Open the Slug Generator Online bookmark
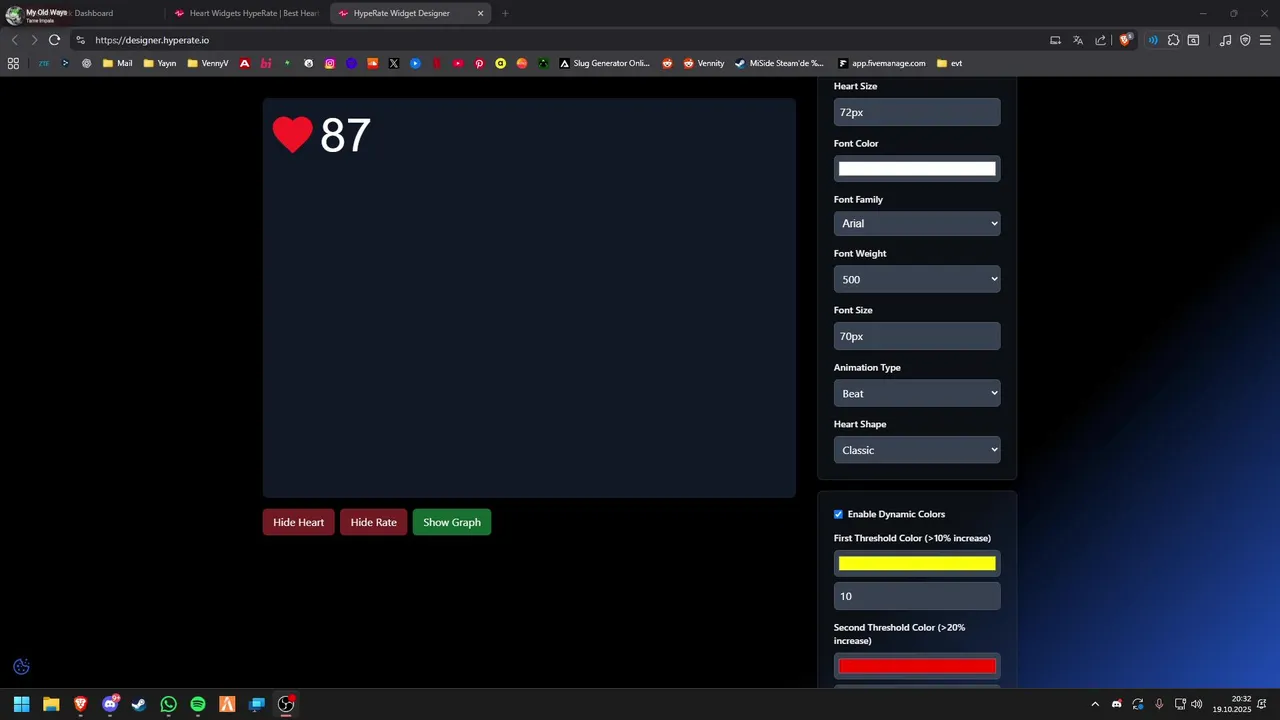This screenshot has width=1280, height=720. tap(605, 63)
